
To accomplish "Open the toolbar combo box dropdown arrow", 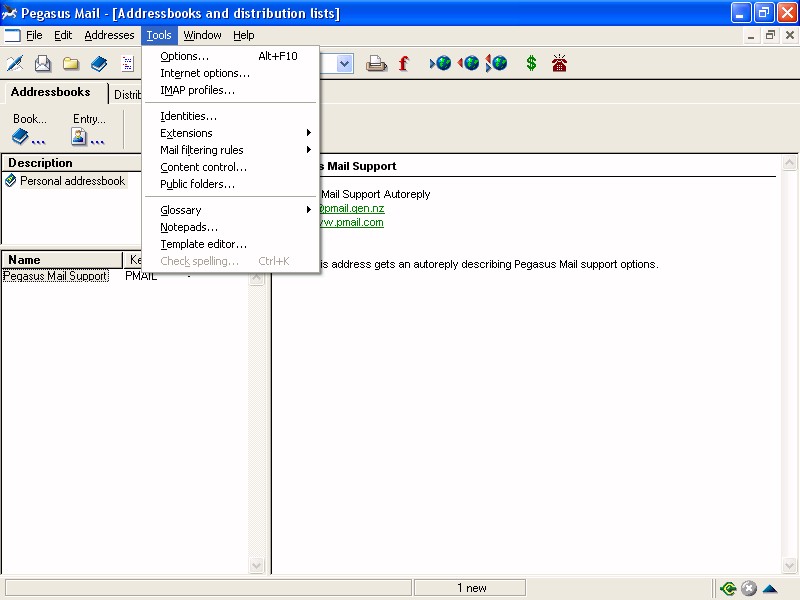I will pyautogui.click(x=344, y=64).
